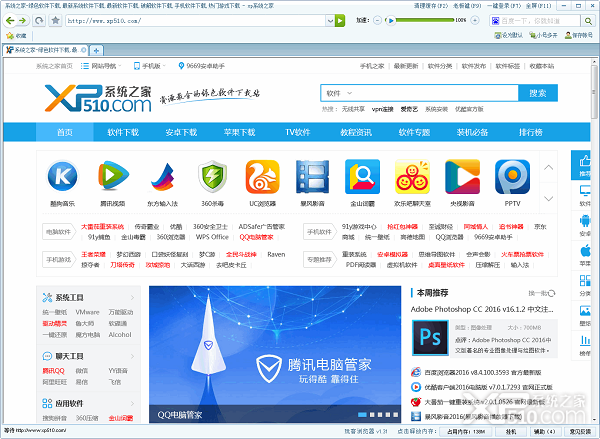The height and width of the screenshot is (439, 600).
Task: Expand the 系统工具 category arrow
Action: [x=132, y=297]
